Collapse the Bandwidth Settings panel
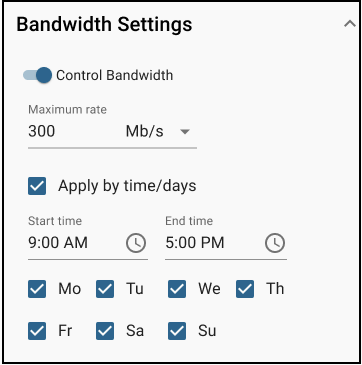Screen dimensions: 362x365 click(350, 24)
